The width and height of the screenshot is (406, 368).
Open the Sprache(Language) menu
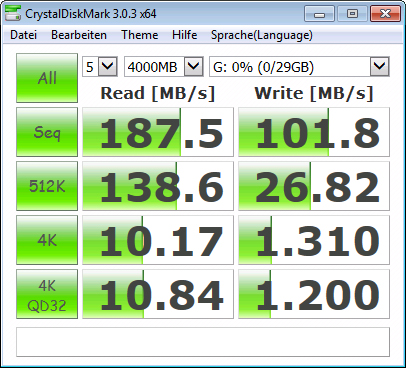262,35
